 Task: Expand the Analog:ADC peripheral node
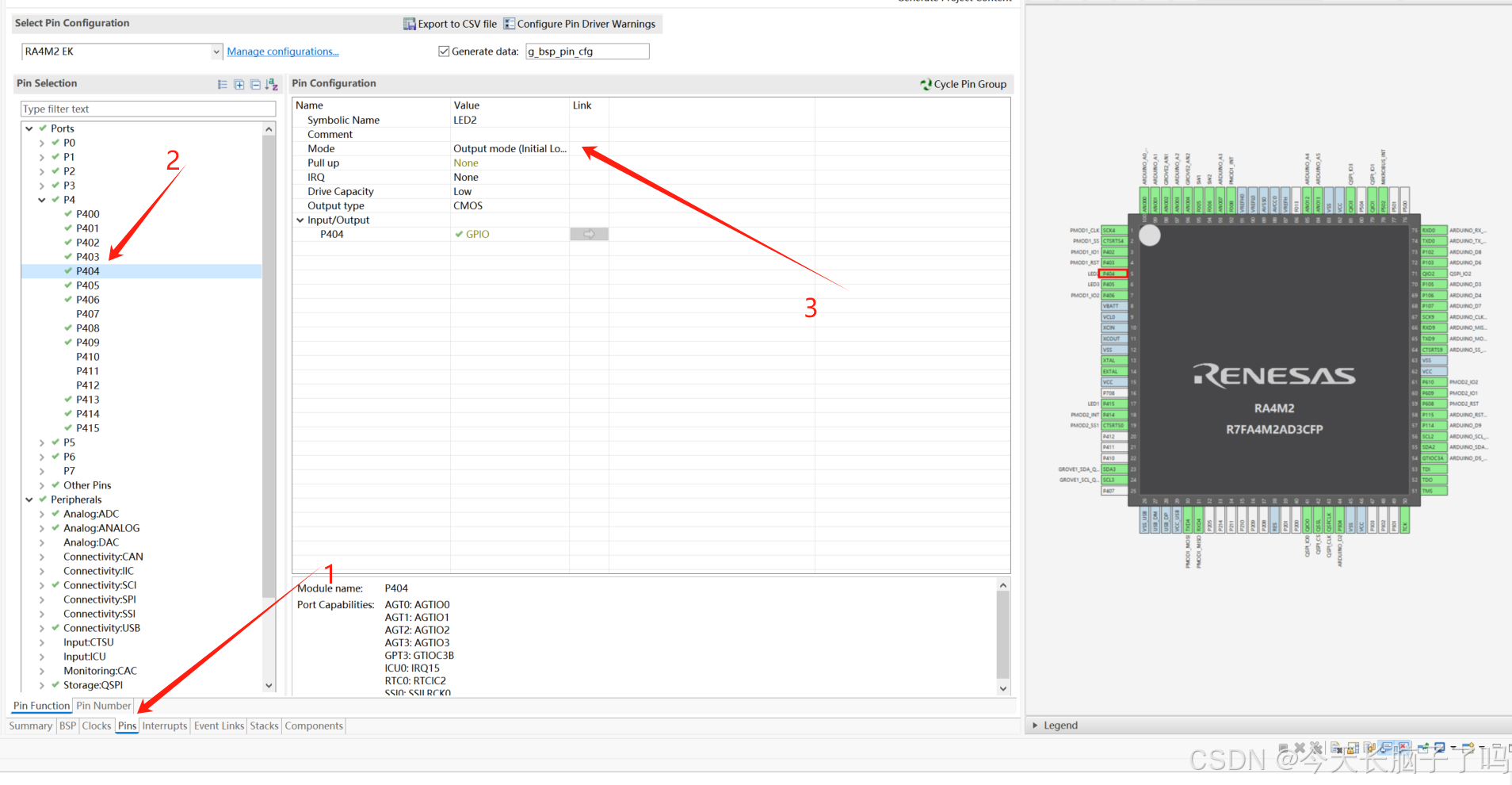tap(42, 514)
